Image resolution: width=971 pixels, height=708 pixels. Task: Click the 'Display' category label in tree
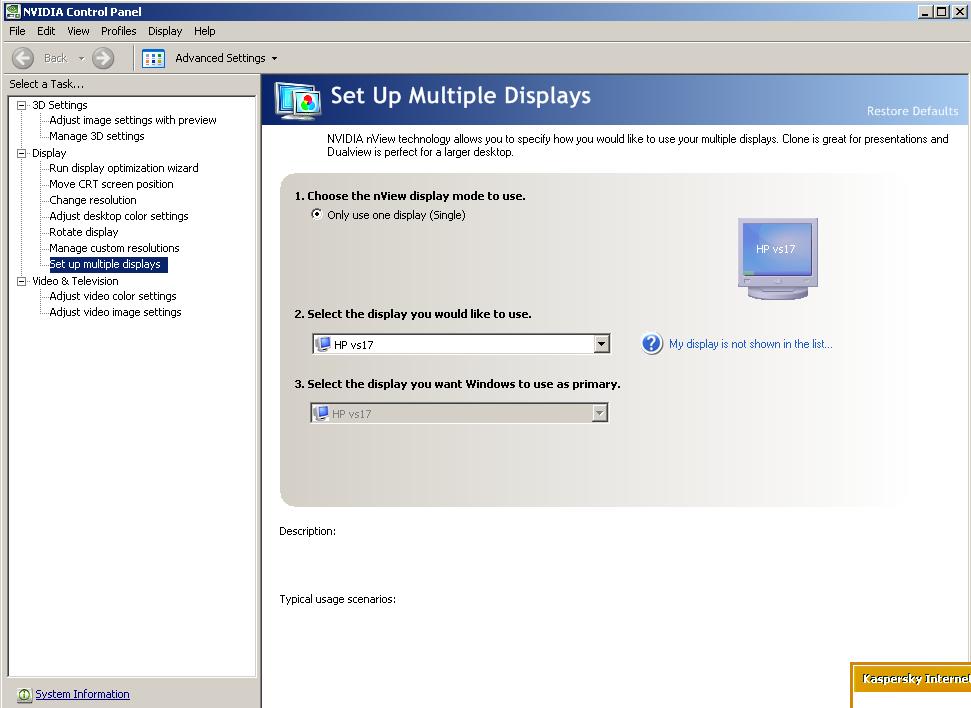click(x=49, y=153)
